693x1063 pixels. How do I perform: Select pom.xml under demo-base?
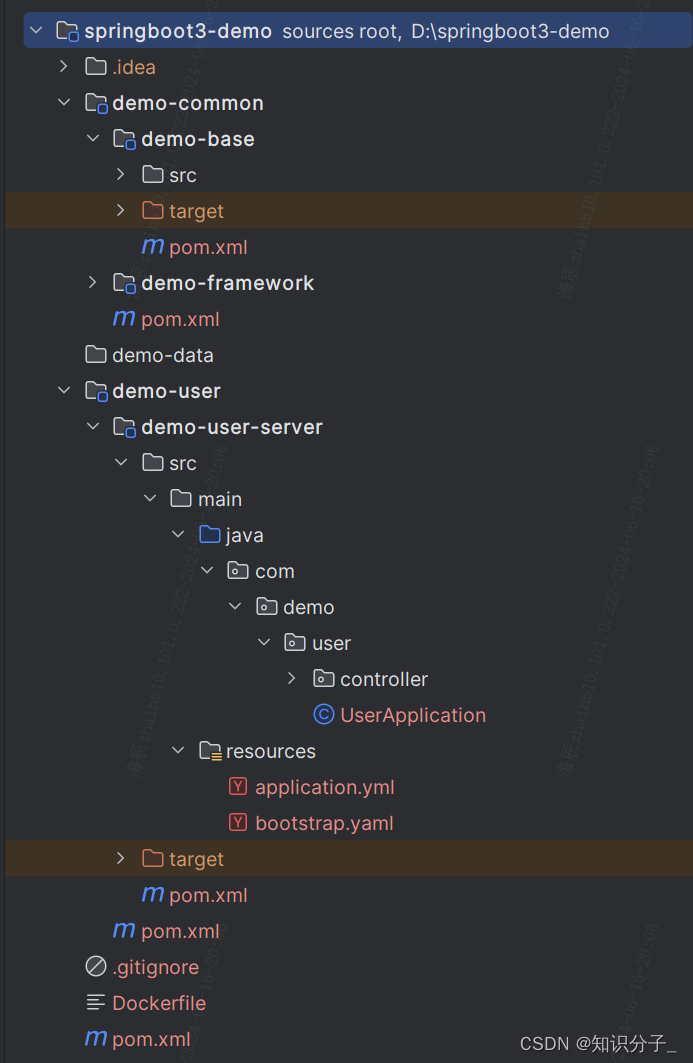(x=208, y=247)
